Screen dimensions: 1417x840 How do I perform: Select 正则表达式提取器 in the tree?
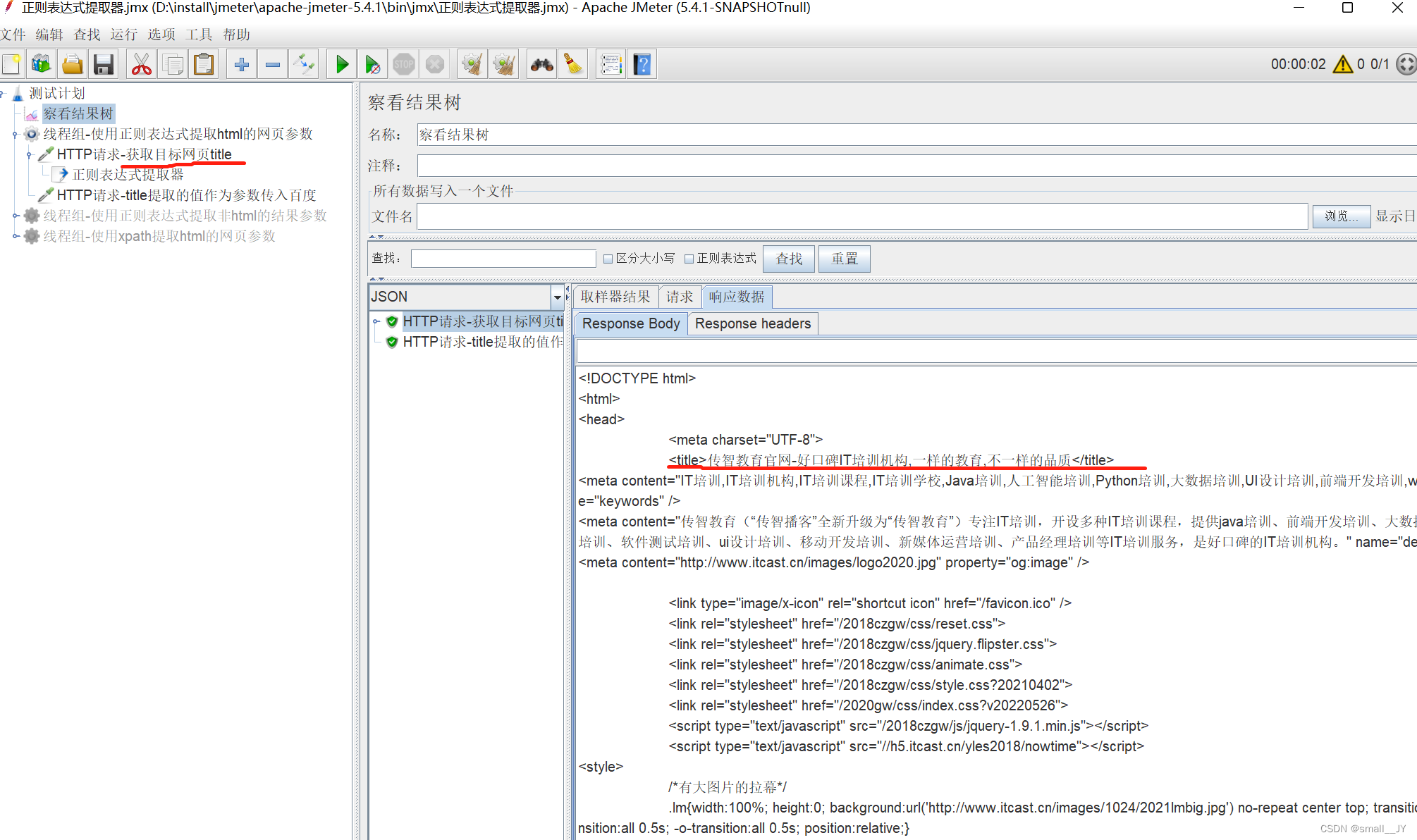point(128,175)
